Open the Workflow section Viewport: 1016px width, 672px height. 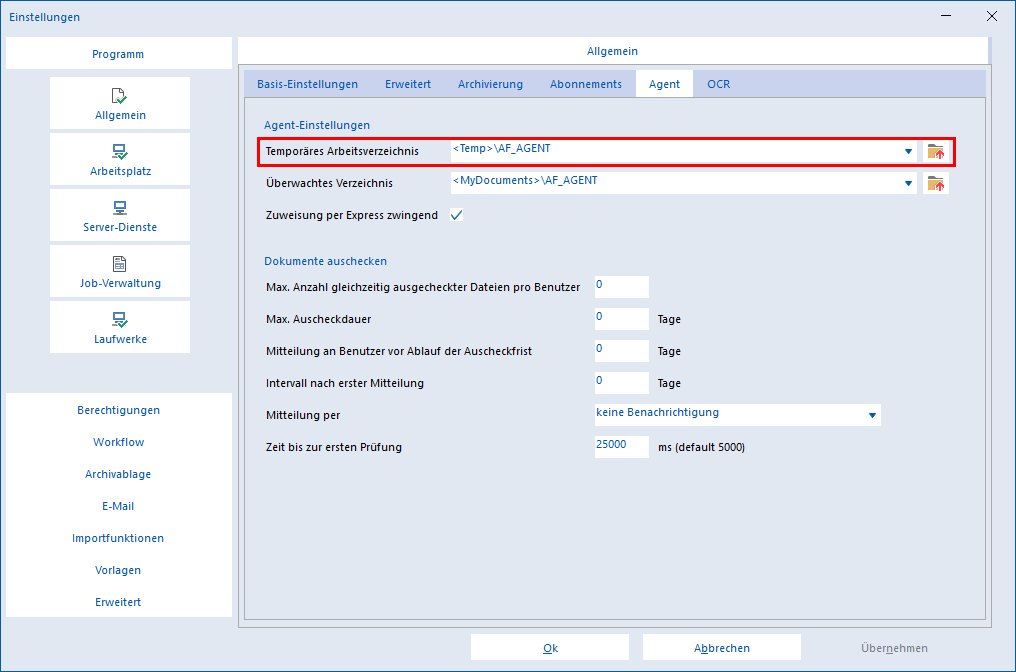click(119, 442)
